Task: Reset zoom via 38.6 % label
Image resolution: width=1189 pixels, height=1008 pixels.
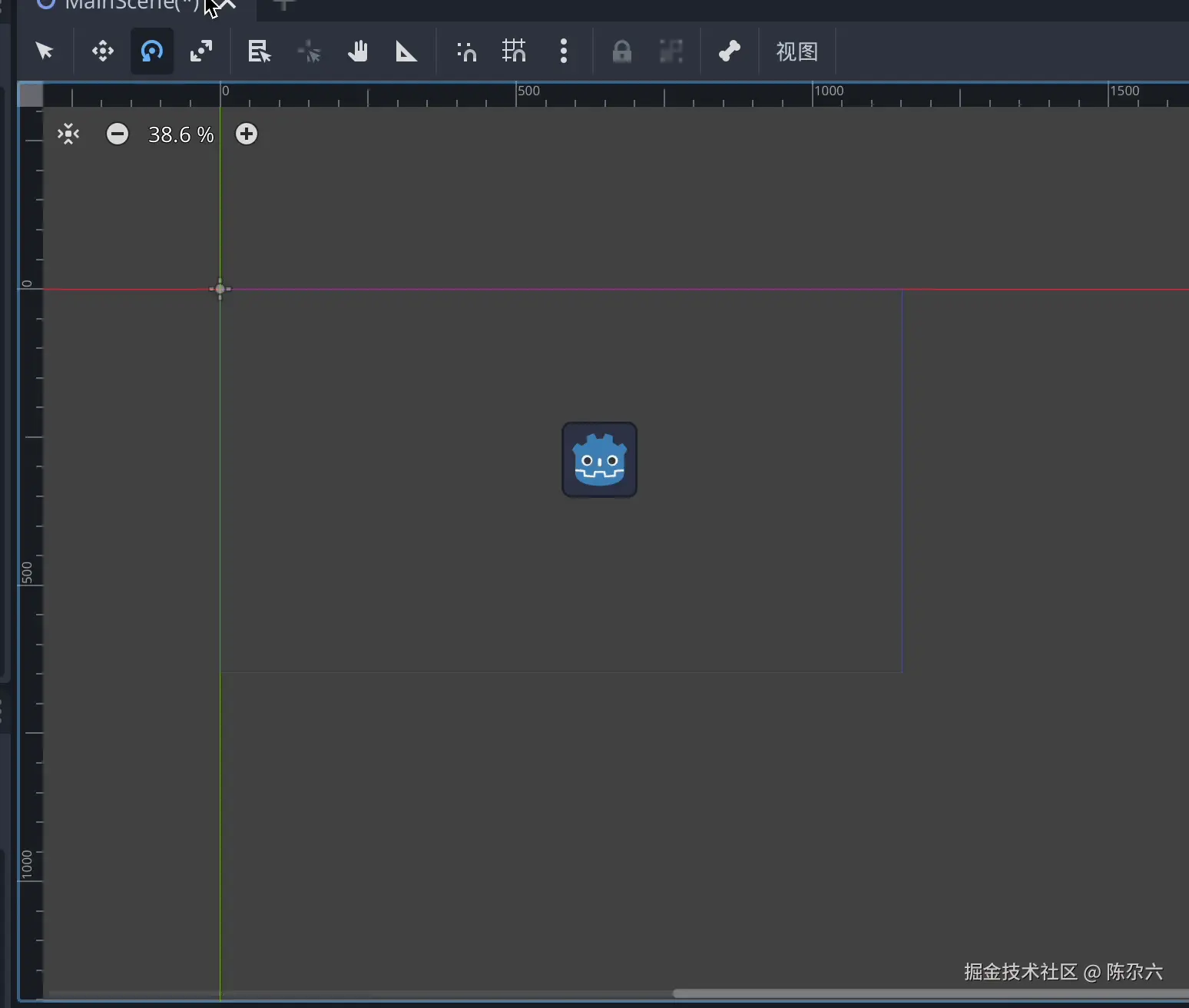Action: coord(181,134)
